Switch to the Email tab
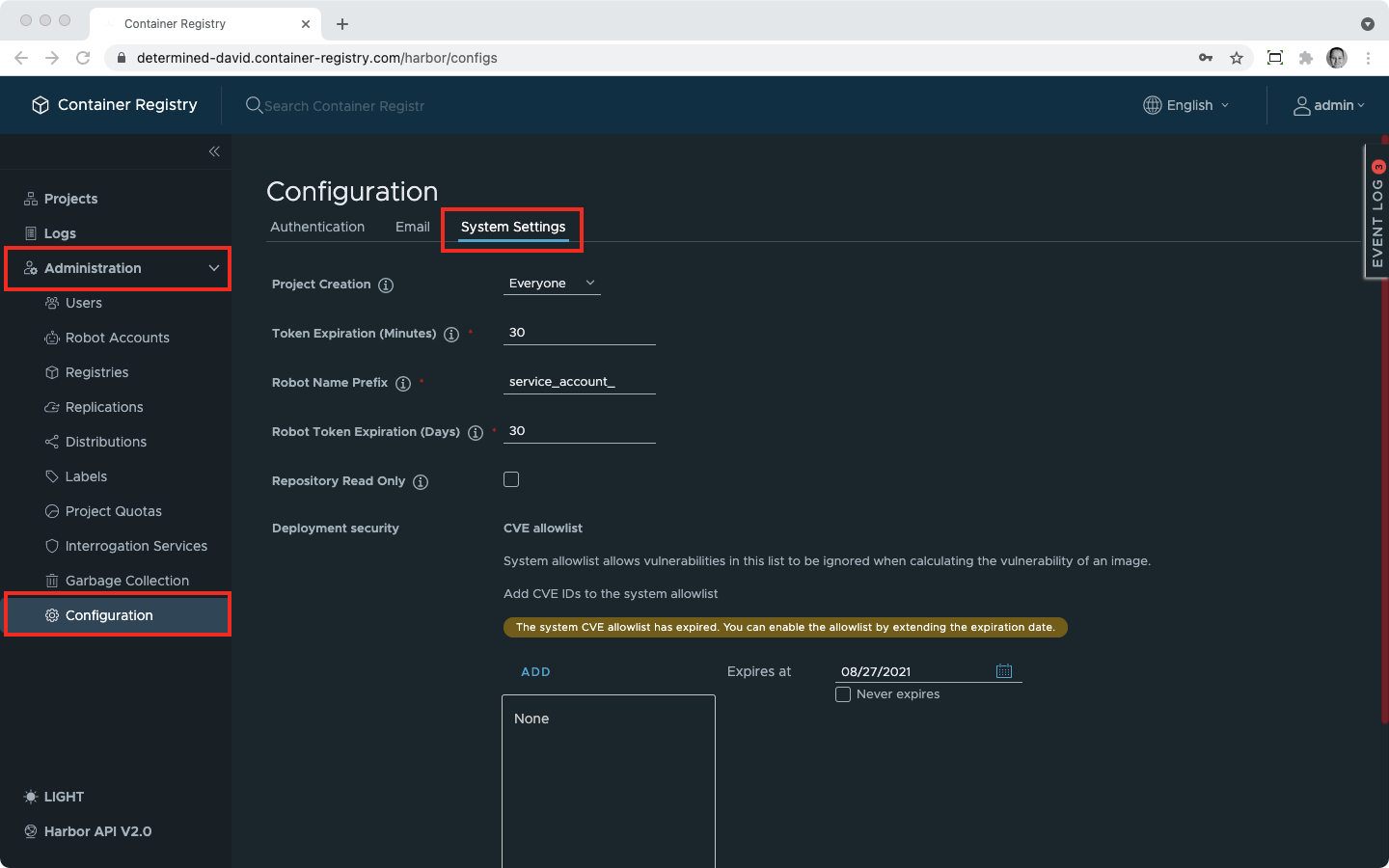This screenshot has height=868, width=1389. (413, 227)
